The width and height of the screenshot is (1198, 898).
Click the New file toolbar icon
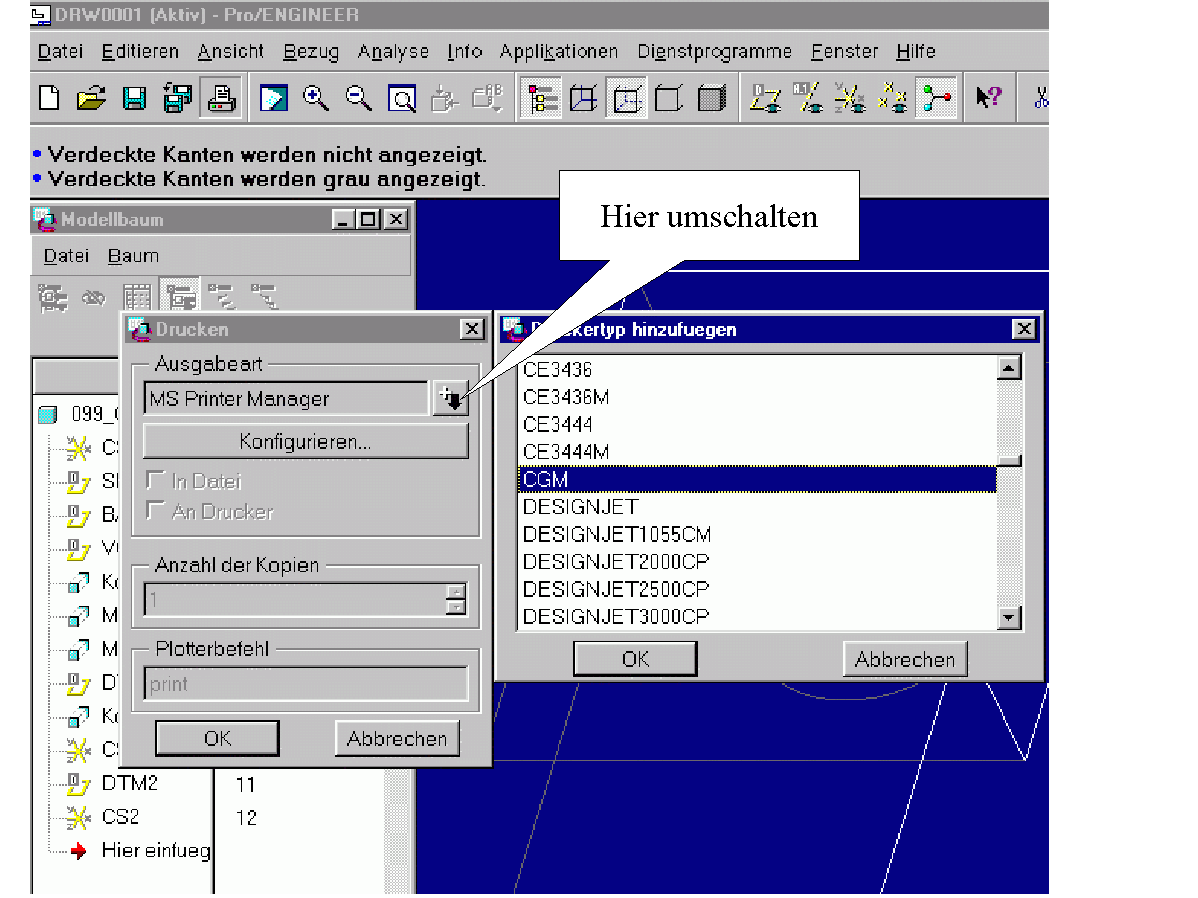pos(50,98)
